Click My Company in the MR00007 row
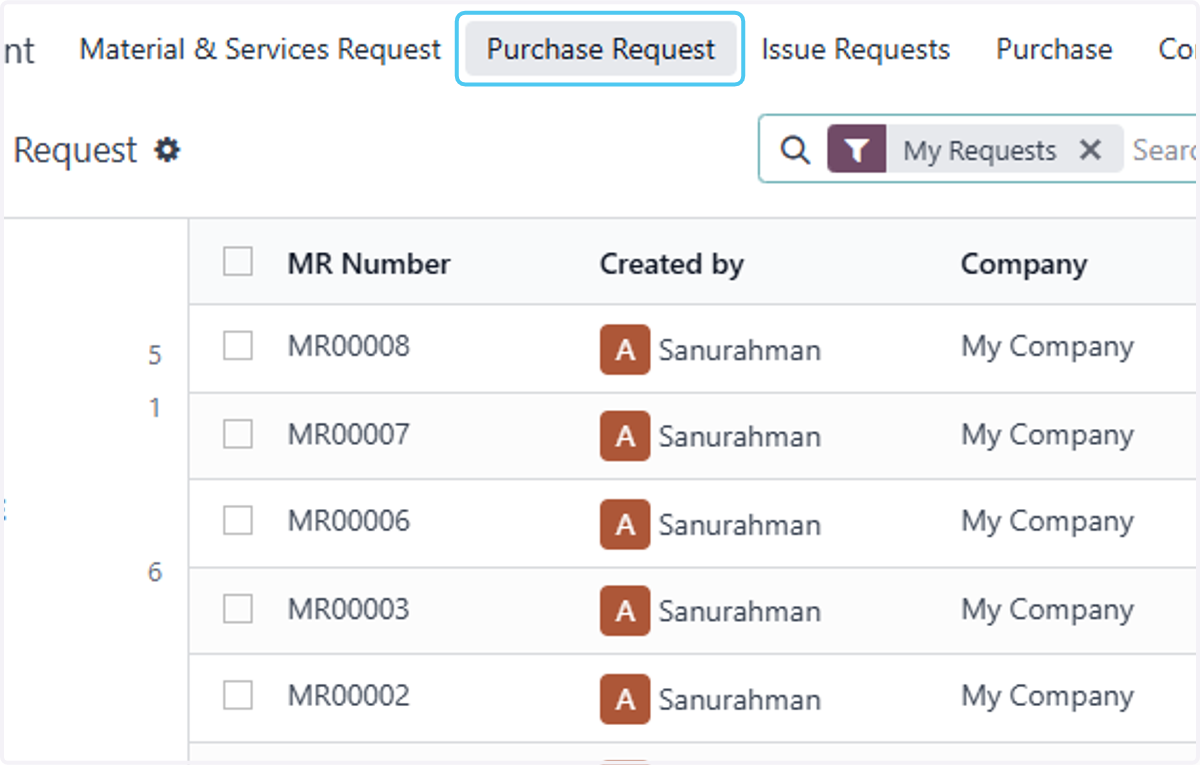1200x765 pixels. tap(1048, 436)
